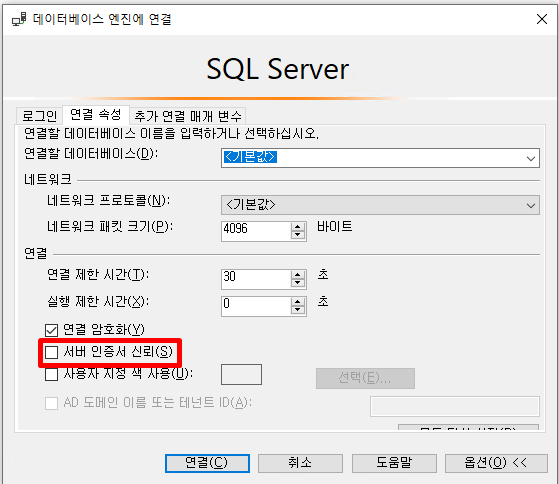Click the custom color swatch box
Screen dimensions: 559x484
tap(241, 374)
